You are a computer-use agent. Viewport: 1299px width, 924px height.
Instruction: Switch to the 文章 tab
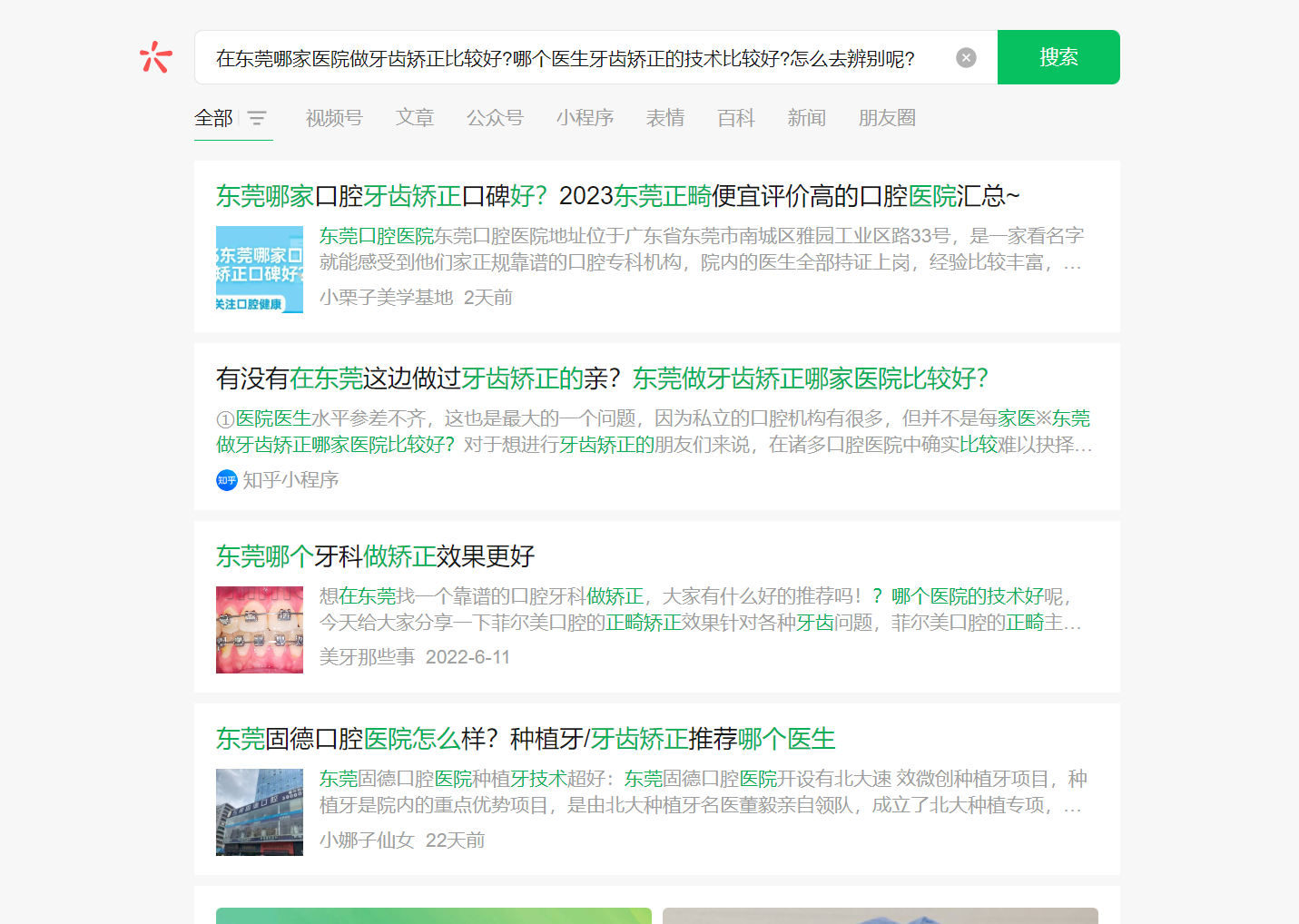(x=415, y=118)
